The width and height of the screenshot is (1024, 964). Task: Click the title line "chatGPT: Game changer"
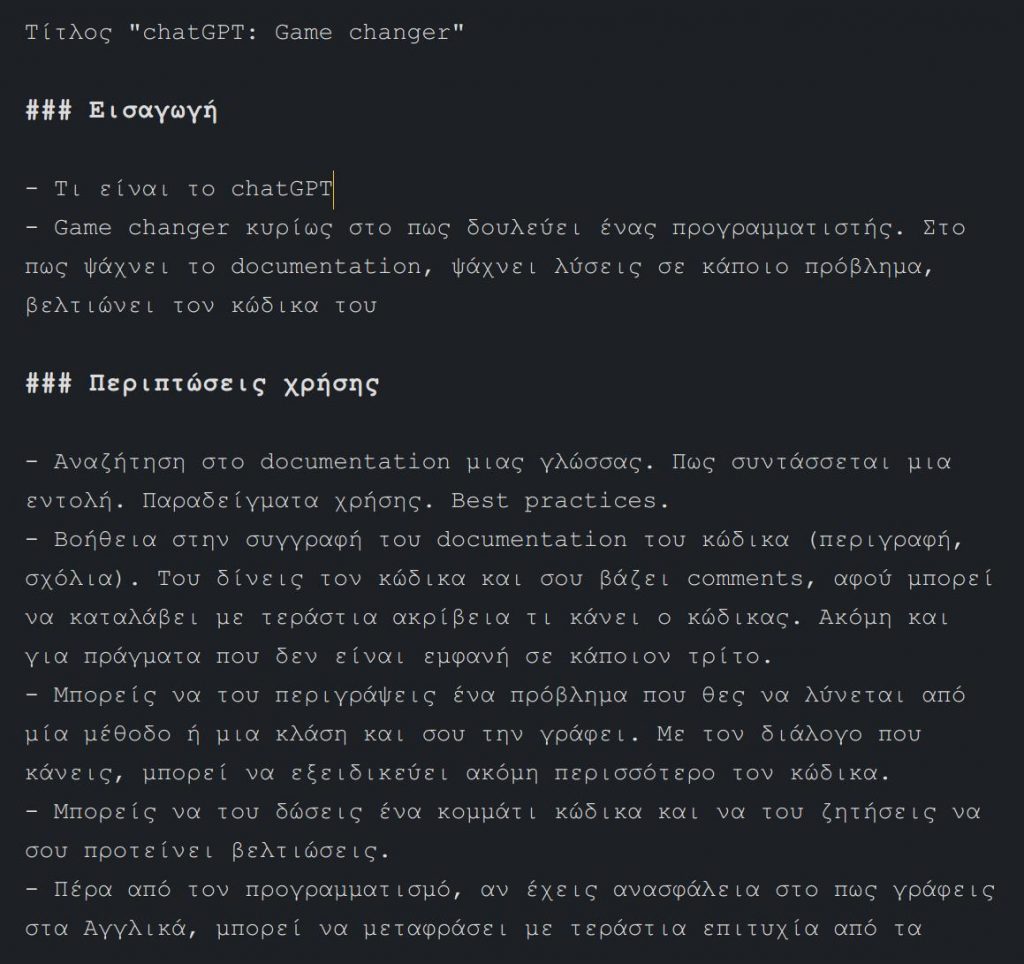point(244,32)
